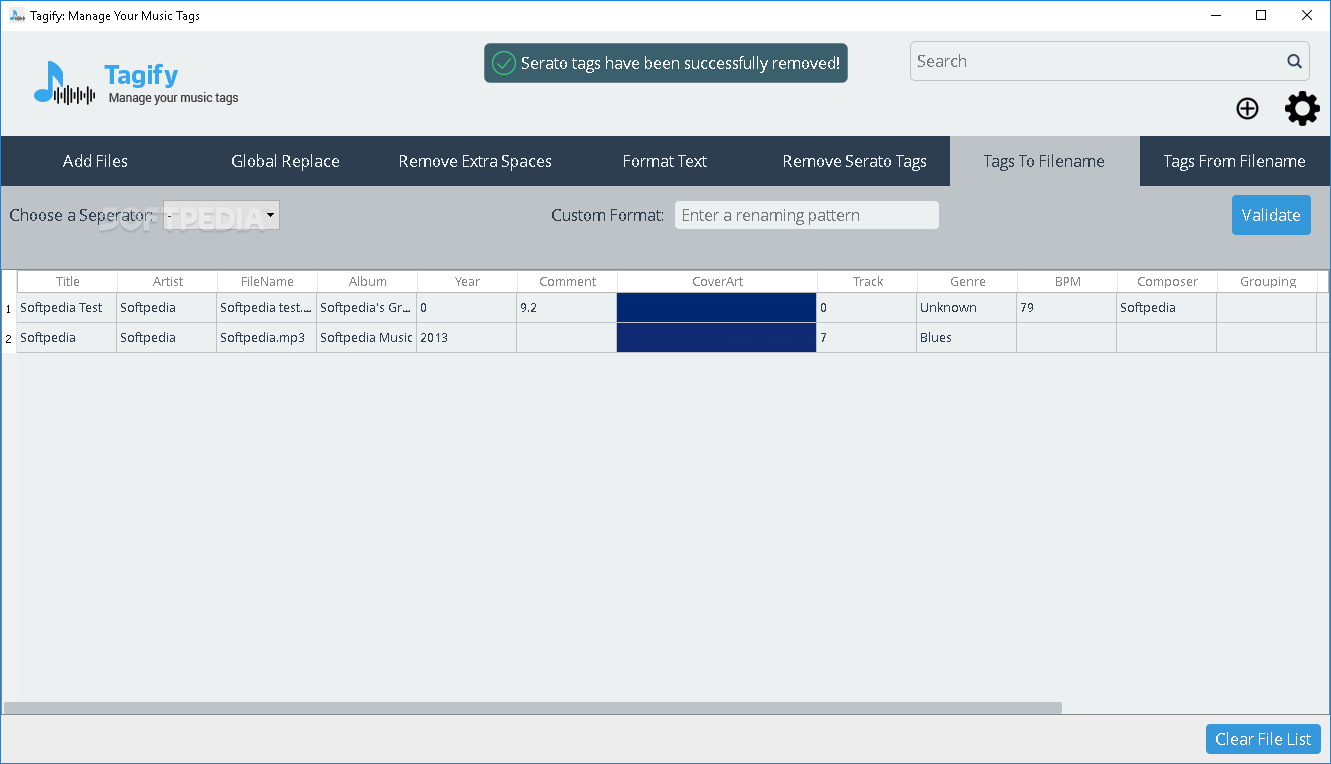The image size is (1331, 764).
Task: Select the 'Softpedia Test' title cell
Action: 67,308
